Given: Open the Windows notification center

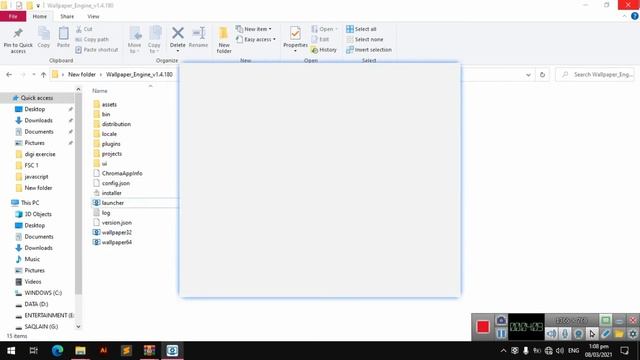Looking at the screenshot, I should (624, 351).
